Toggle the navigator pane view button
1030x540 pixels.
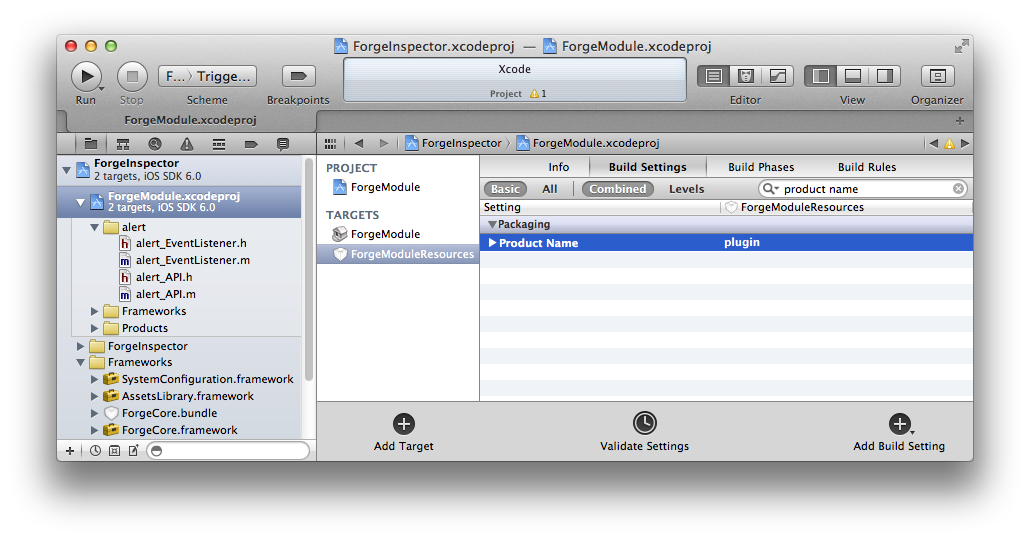point(820,76)
